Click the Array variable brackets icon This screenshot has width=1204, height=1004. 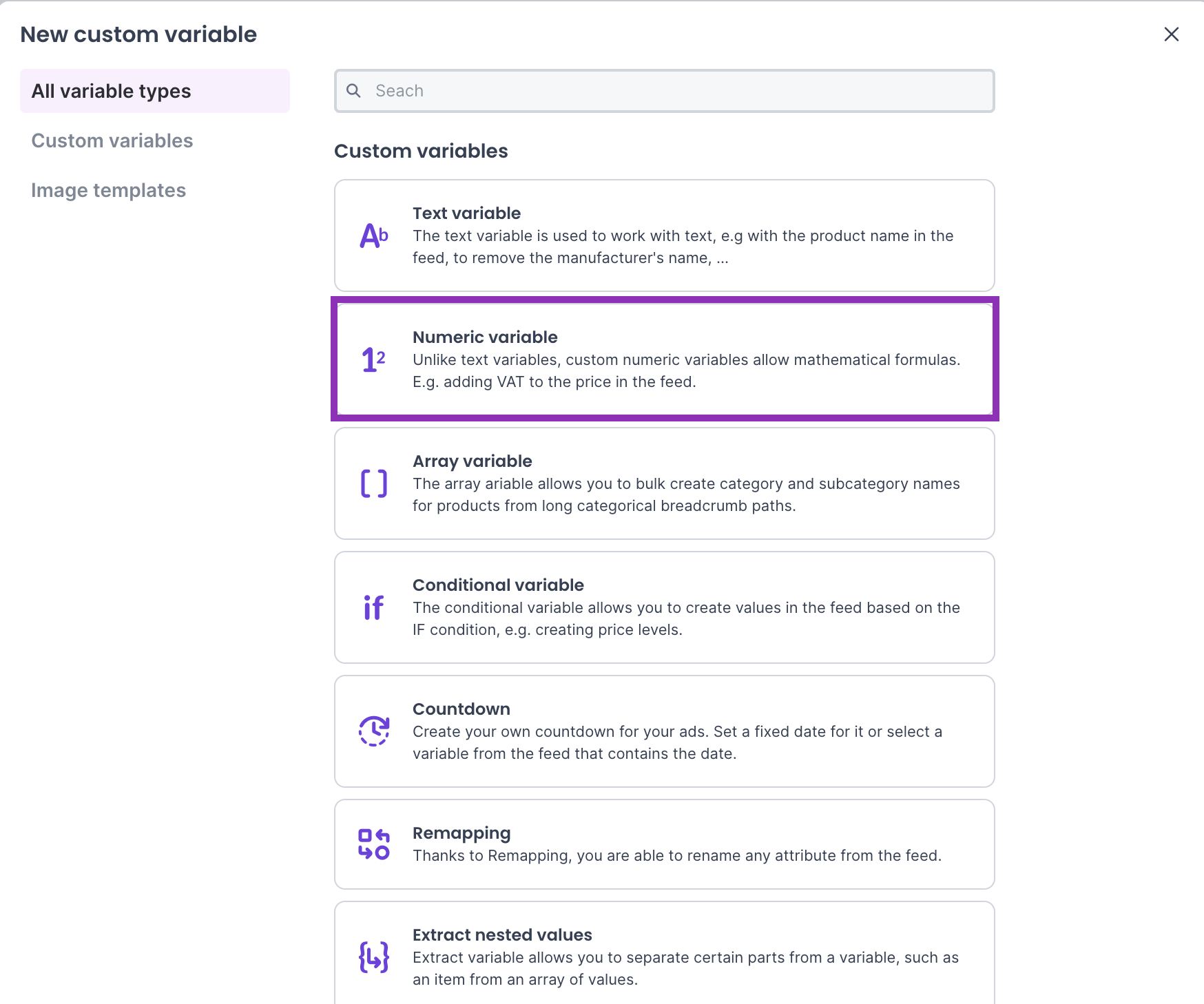[x=374, y=483]
